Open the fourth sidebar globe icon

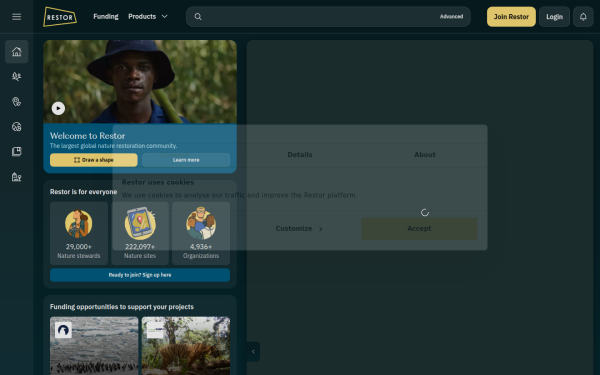(16, 127)
